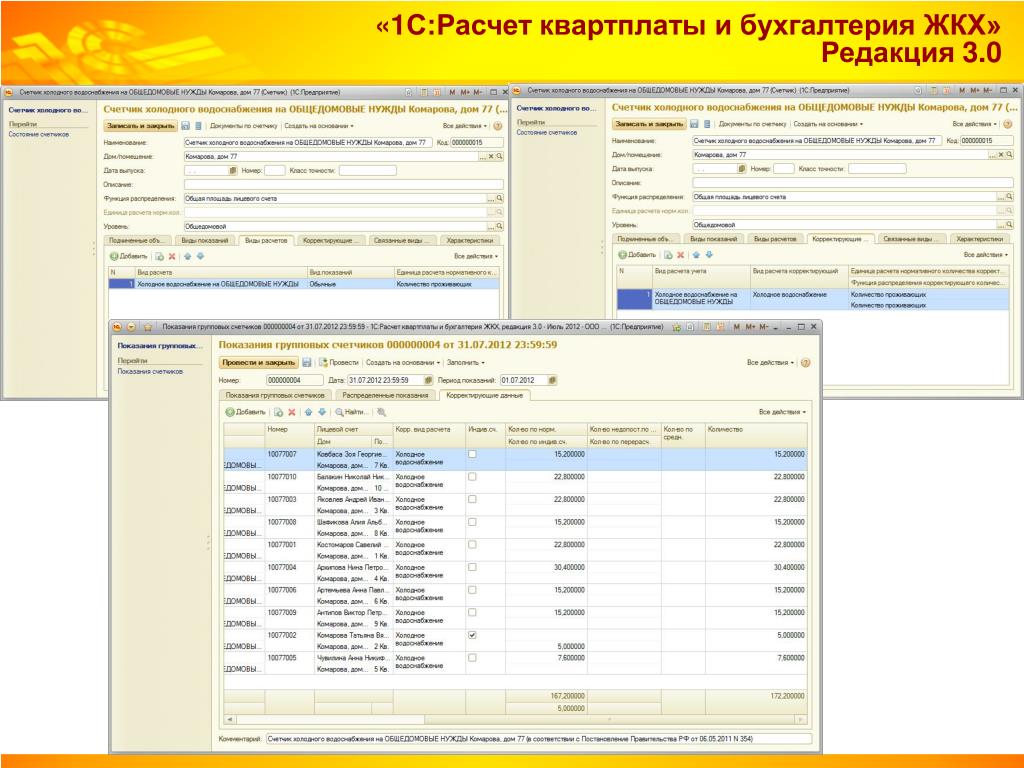Click calendar icon of Дата выпуска in left window
Image resolution: width=1024 pixels, height=768 pixels.
[x=232, y=170]
